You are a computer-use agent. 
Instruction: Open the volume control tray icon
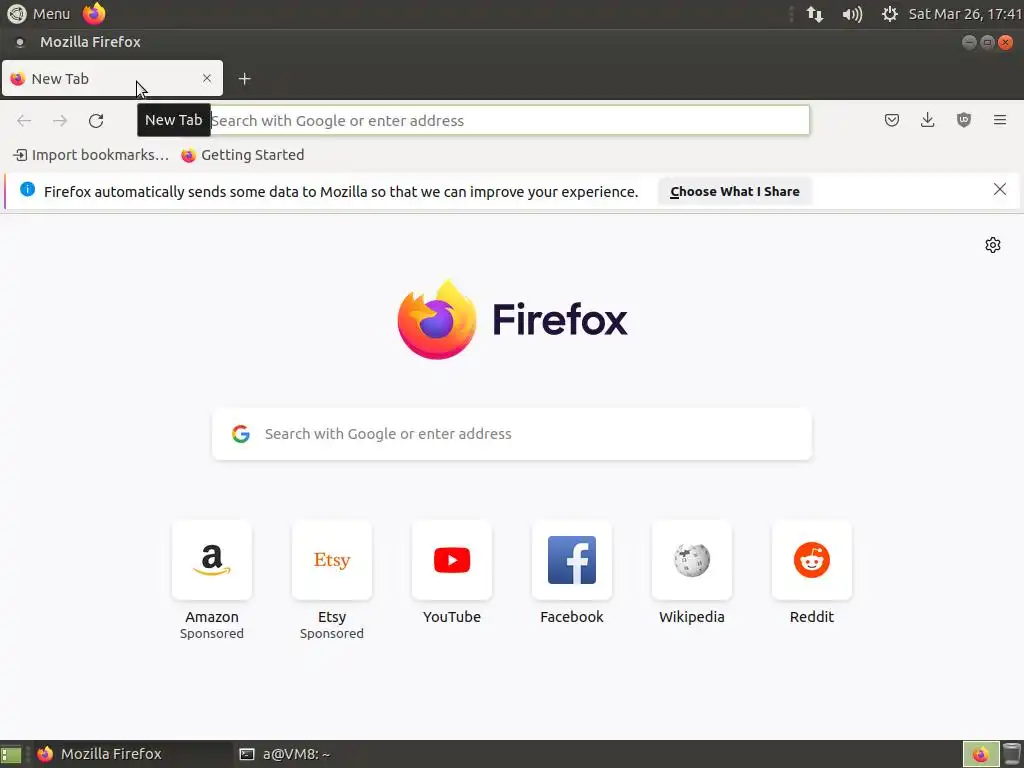(852, 14)
